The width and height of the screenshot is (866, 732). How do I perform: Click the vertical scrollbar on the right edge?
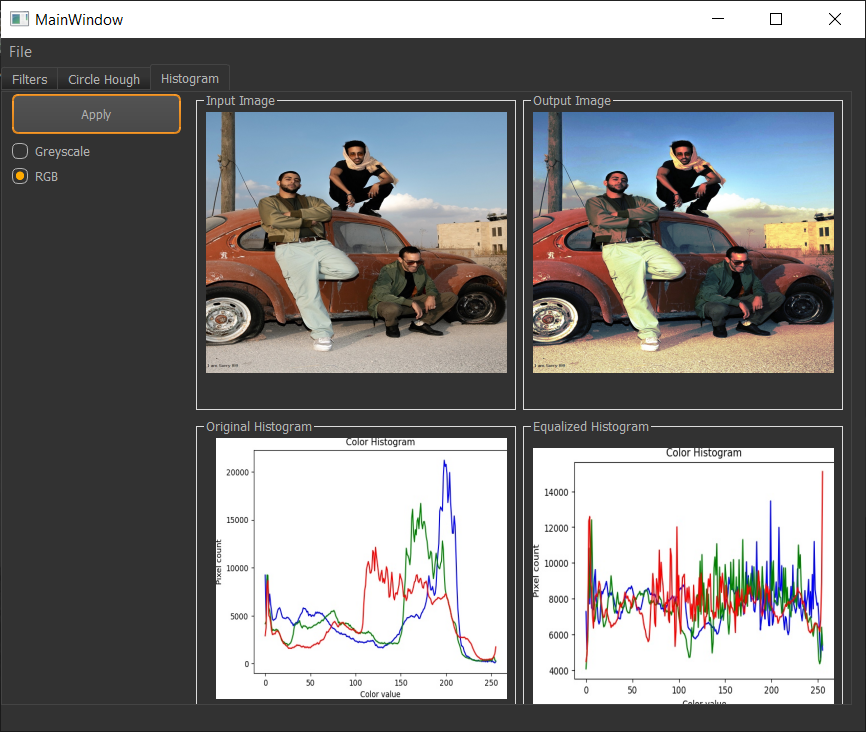coord(859,400)
